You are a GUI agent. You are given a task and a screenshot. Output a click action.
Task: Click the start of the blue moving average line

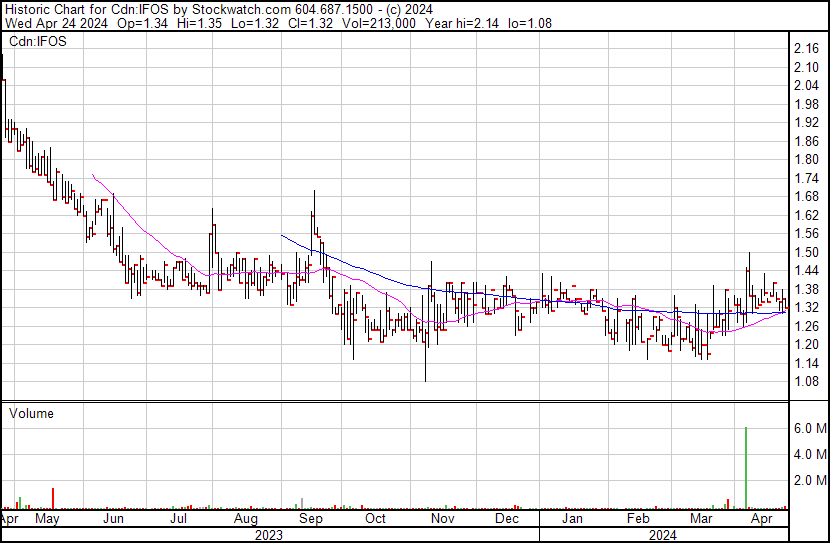pos(282,235)
